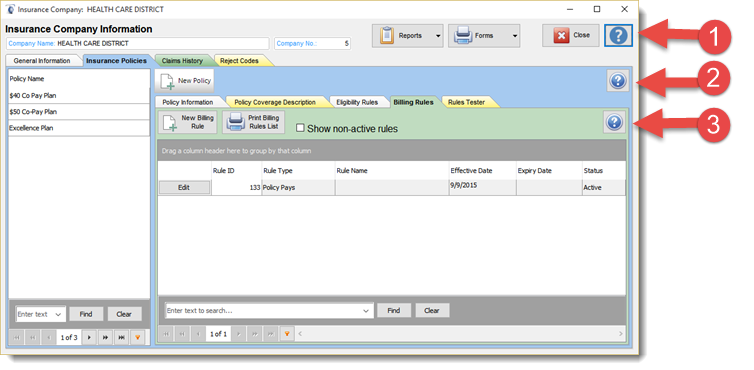Click into the Company Name field

[138, 43]
